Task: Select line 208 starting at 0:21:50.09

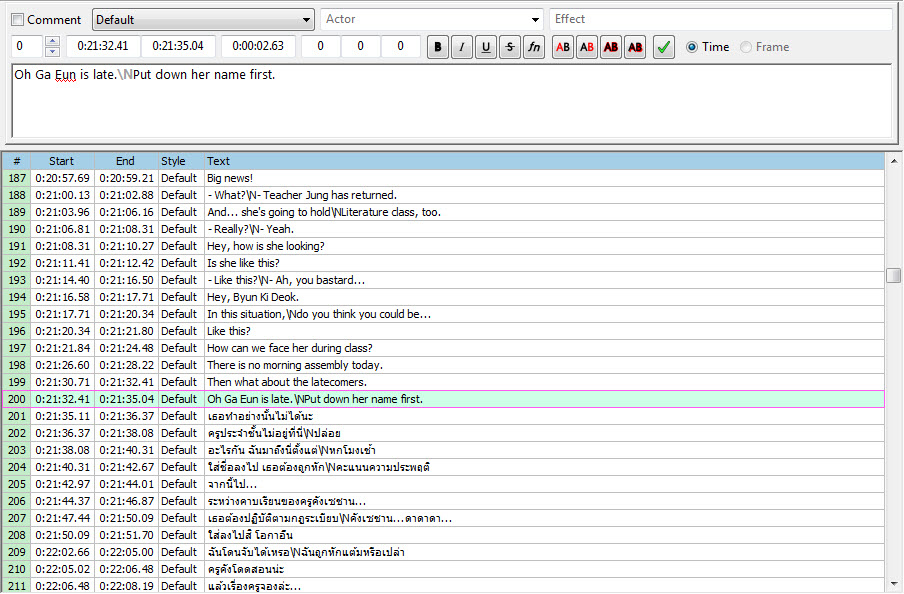Action: (x=443, y=535)
